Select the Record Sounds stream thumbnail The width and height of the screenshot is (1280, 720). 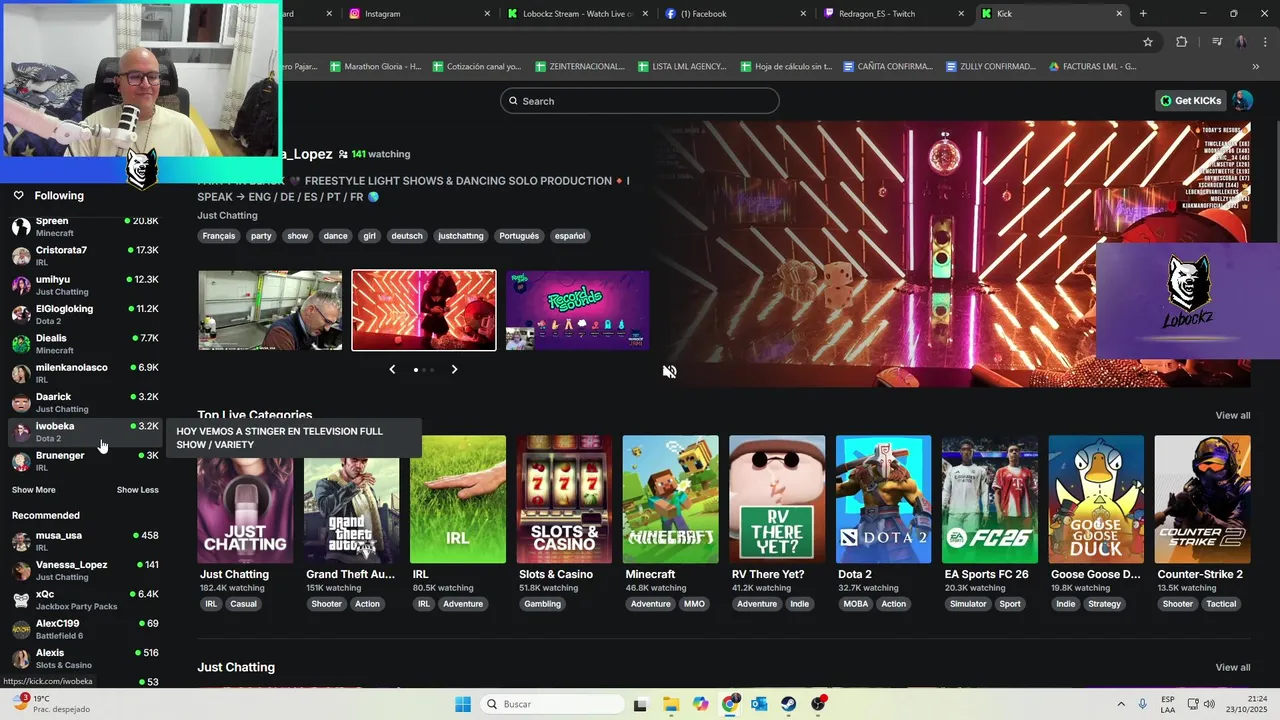point(577,310)
